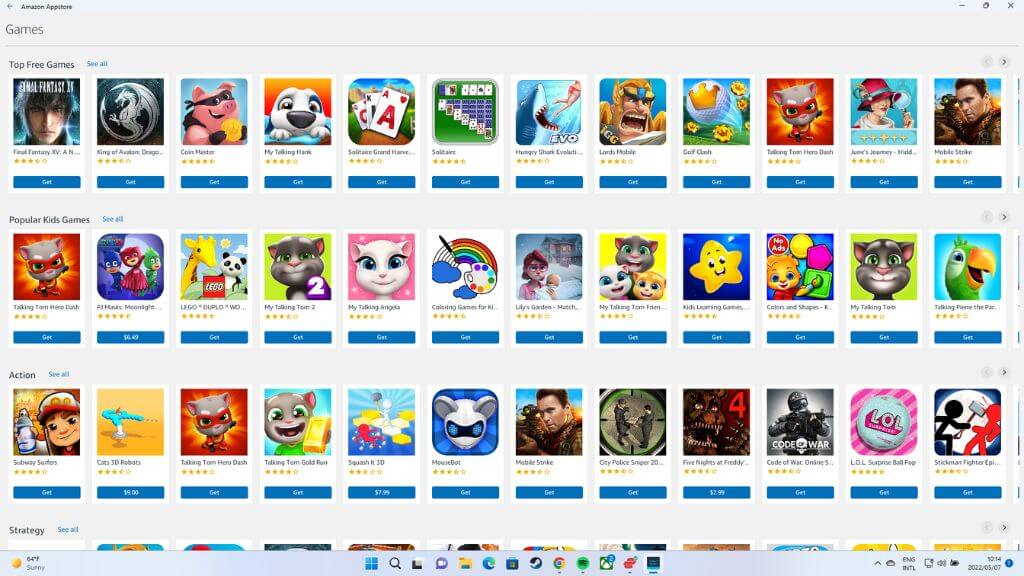Open the LEGO DUPLO World icon

tap(214, 267)
